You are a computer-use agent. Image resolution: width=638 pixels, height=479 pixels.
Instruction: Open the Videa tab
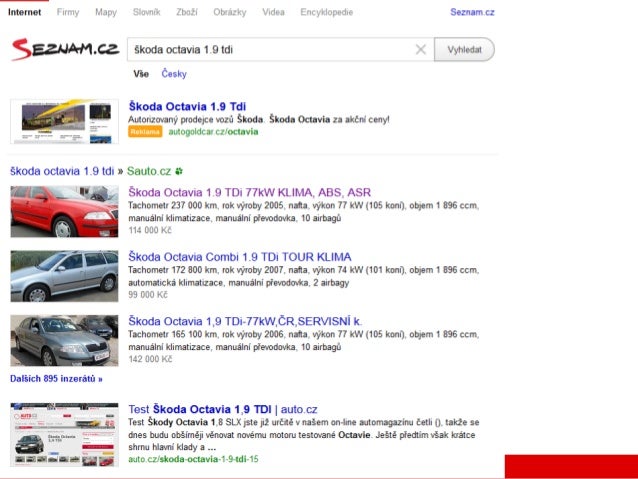coord(273,12)
